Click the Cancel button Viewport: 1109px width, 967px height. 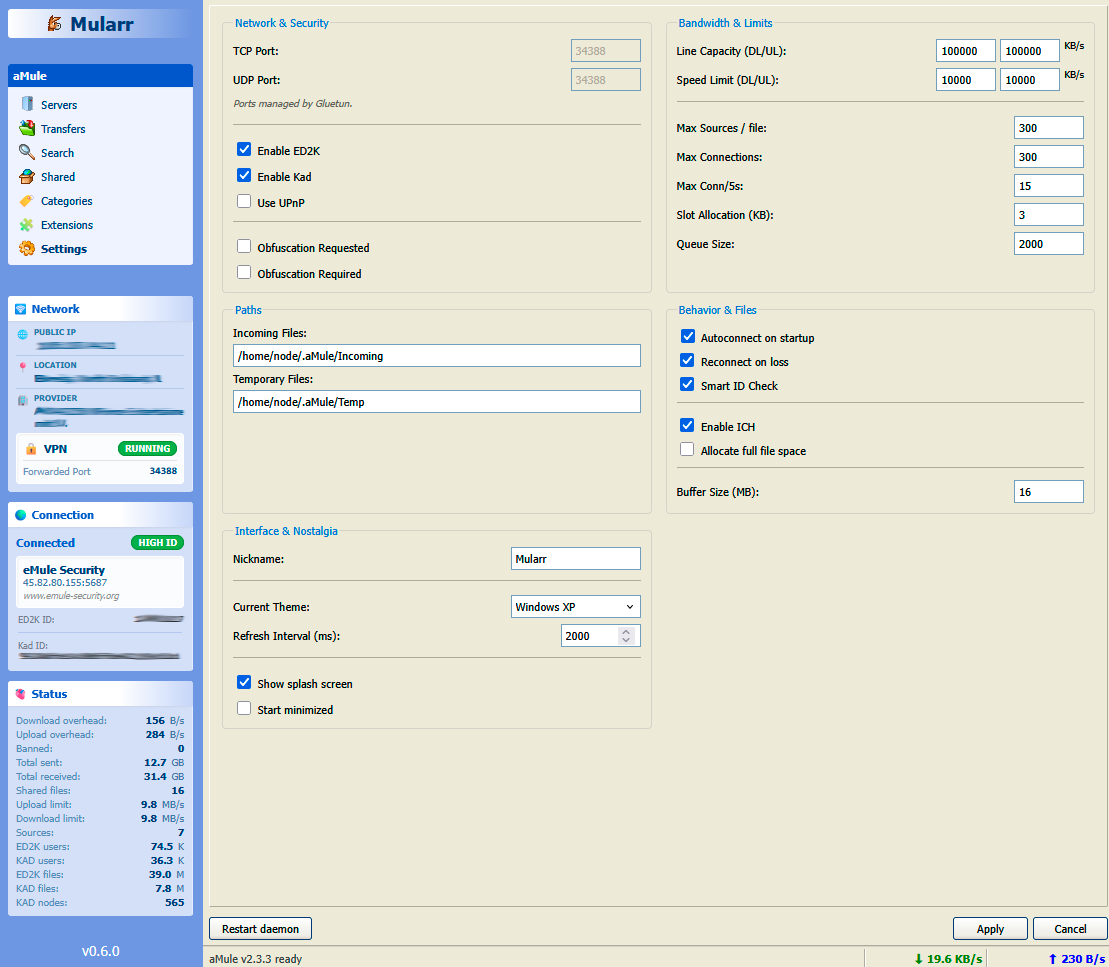click(x=1070, y=929)
